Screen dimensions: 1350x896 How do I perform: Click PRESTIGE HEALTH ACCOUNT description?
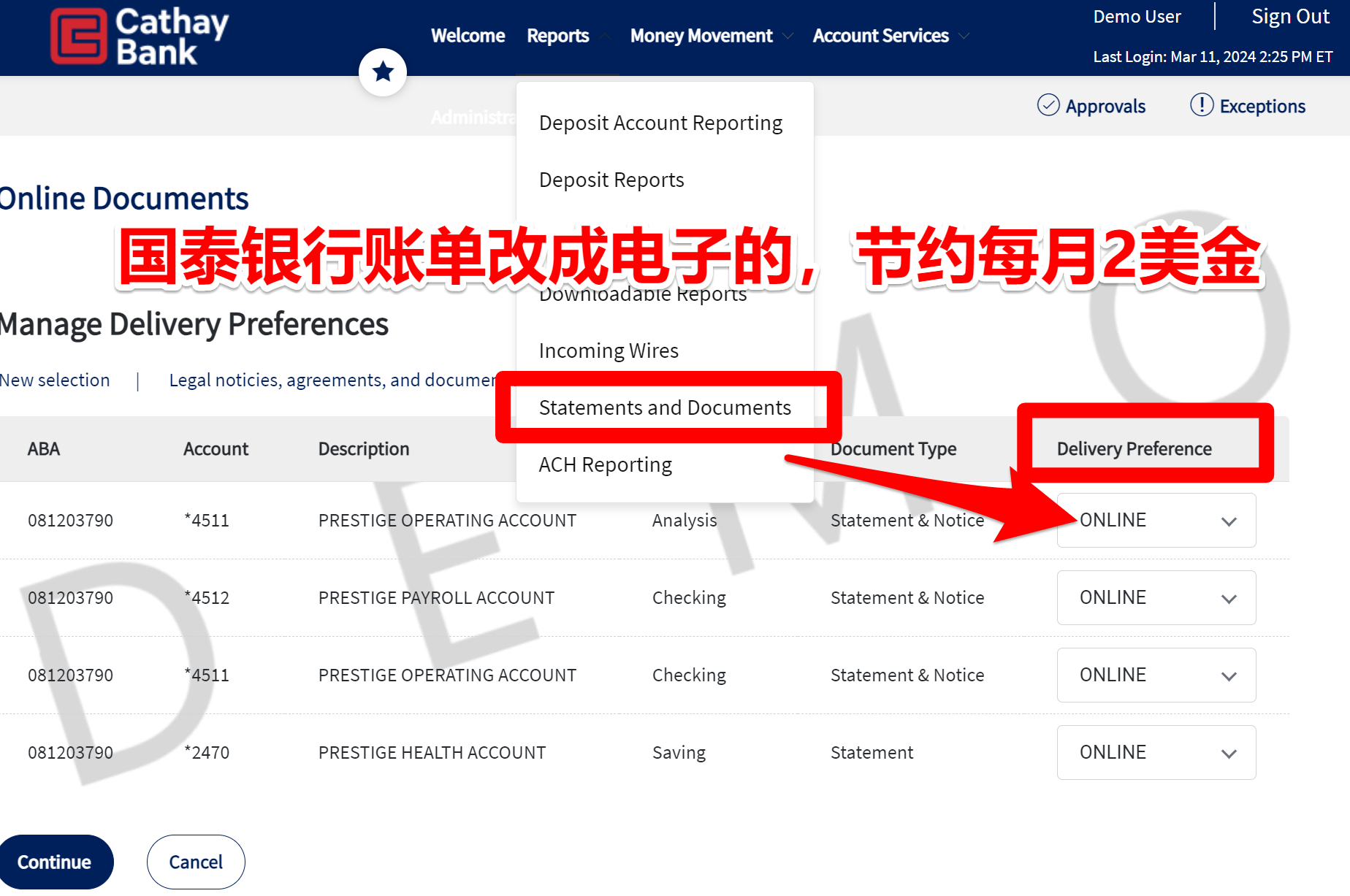click(432, 752)
